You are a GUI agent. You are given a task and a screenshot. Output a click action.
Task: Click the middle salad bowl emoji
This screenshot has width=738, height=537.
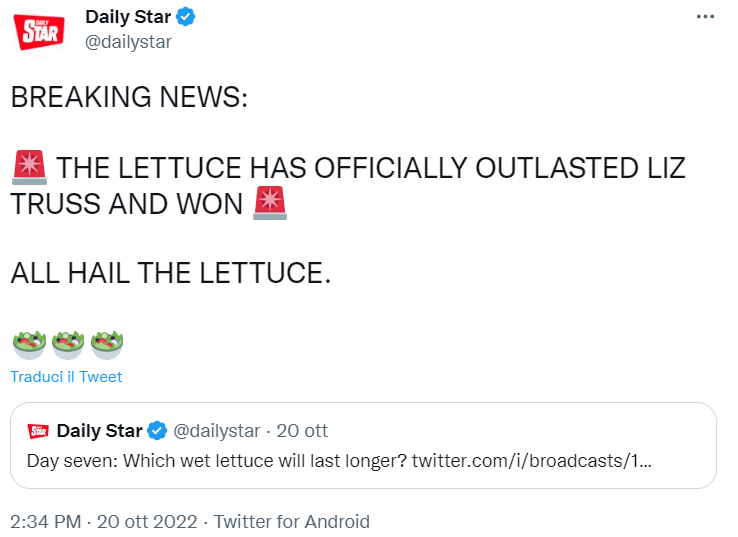point(67,344)
